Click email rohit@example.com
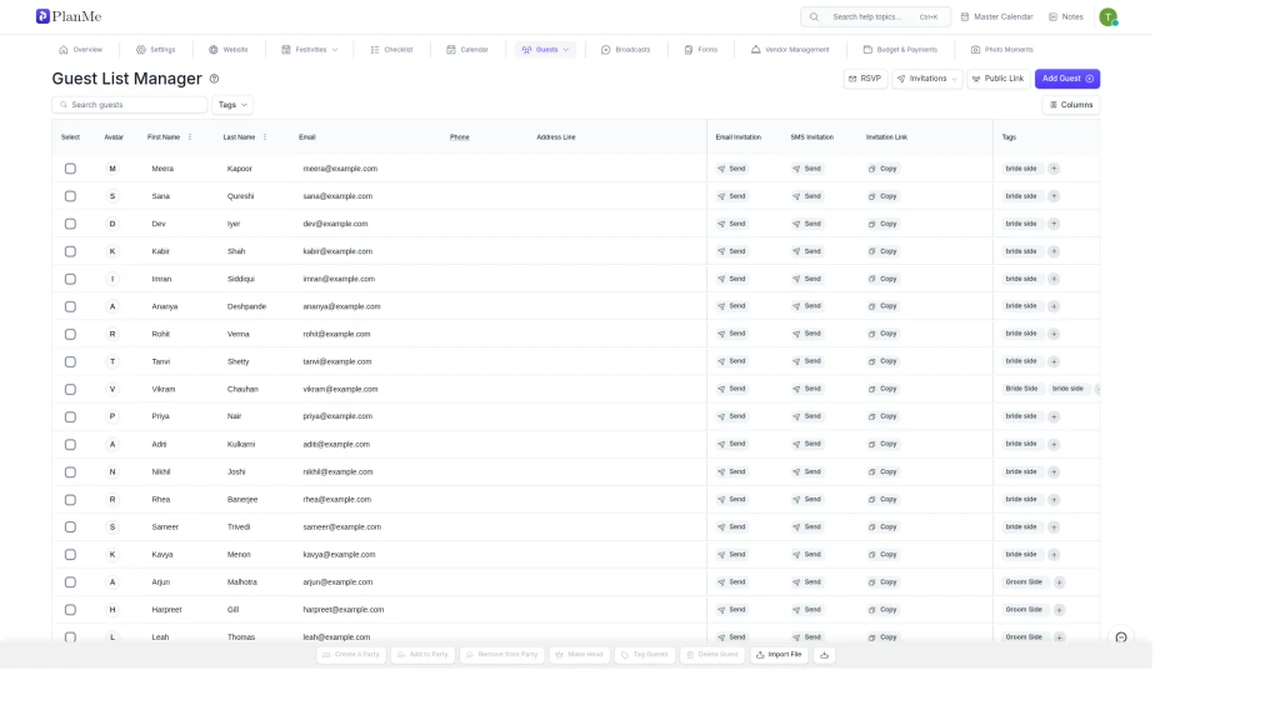1280x713 pixels. coord(337,334)
